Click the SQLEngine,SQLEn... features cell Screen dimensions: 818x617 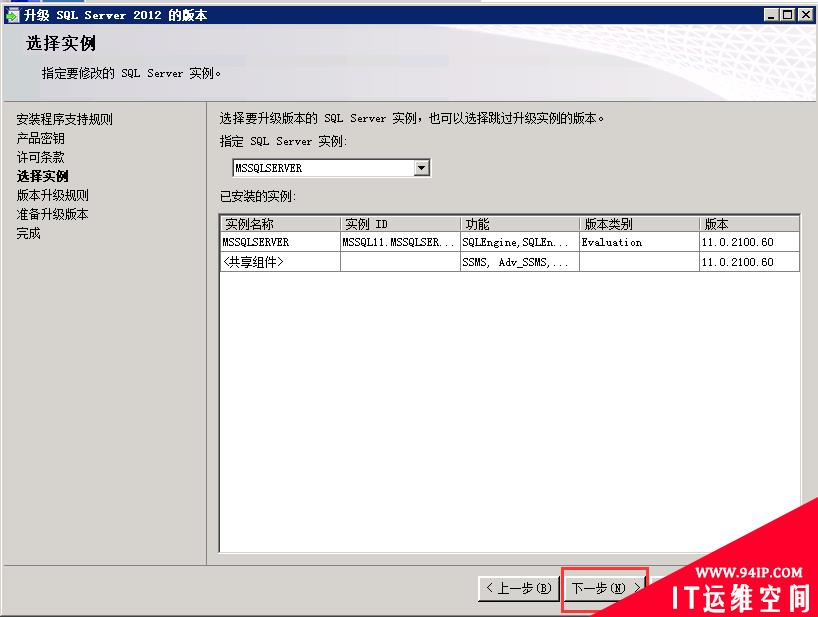(520, 242)
